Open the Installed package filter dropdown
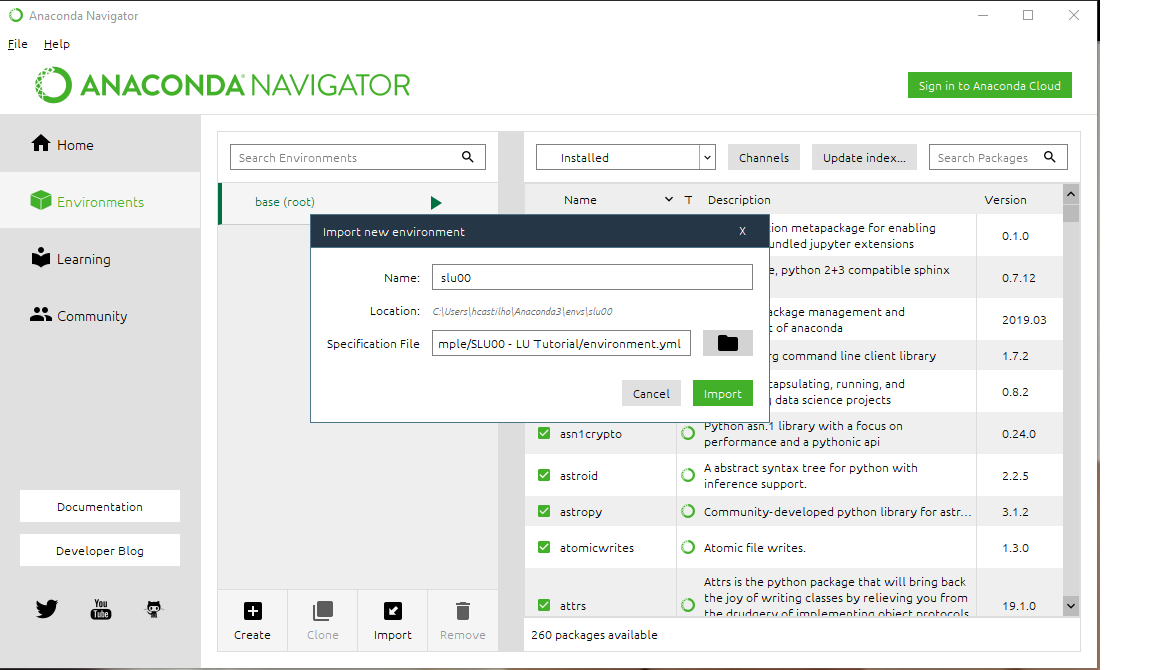This screenshot has height=670, width=1152. [626, 157]
